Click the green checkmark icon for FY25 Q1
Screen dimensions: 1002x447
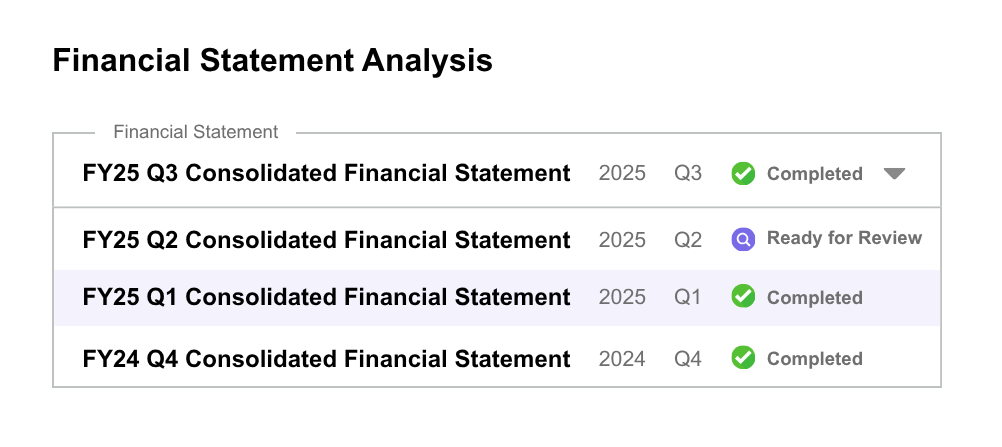point(743,297)
